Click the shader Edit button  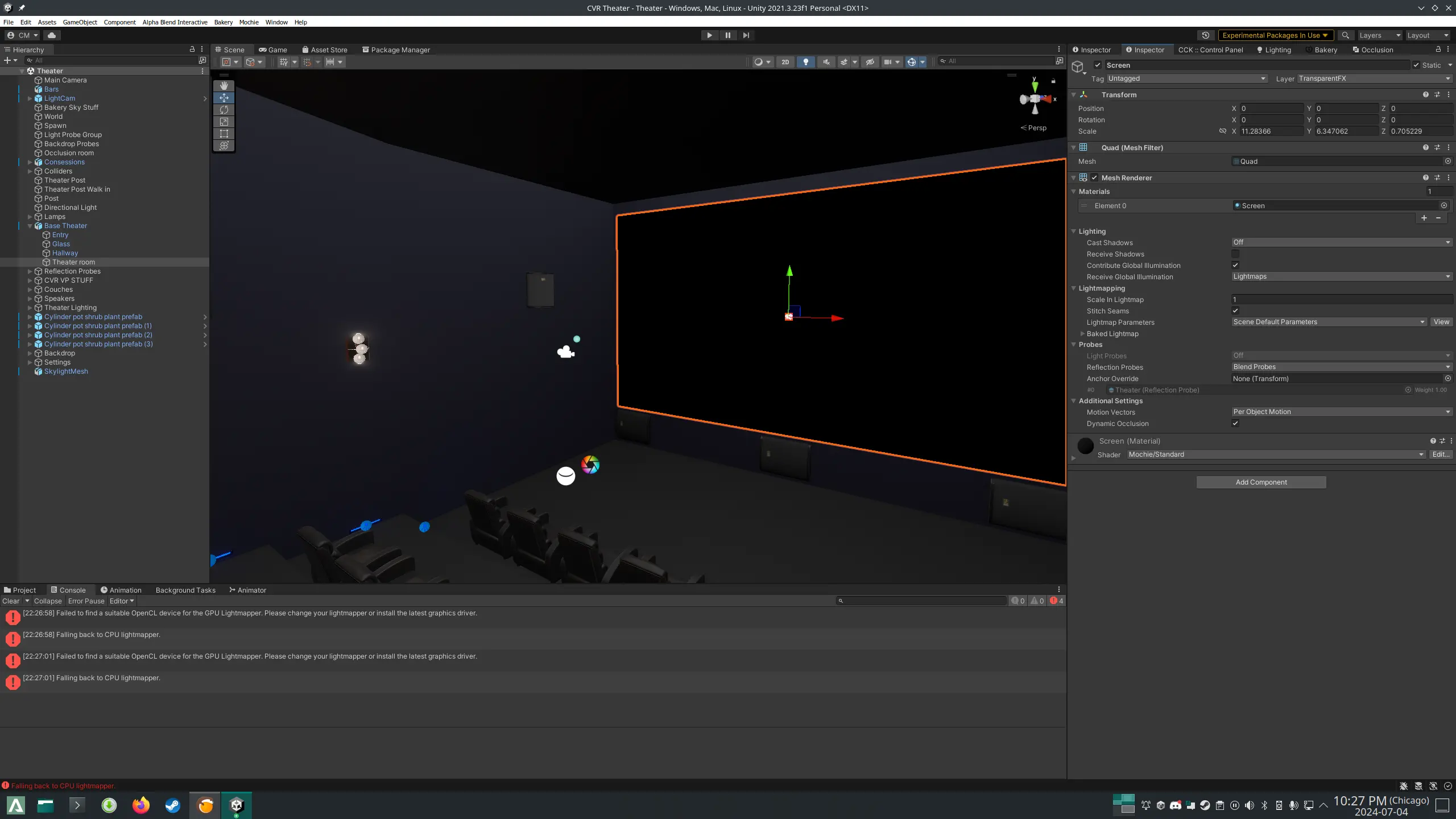(x=1441, y=454)
